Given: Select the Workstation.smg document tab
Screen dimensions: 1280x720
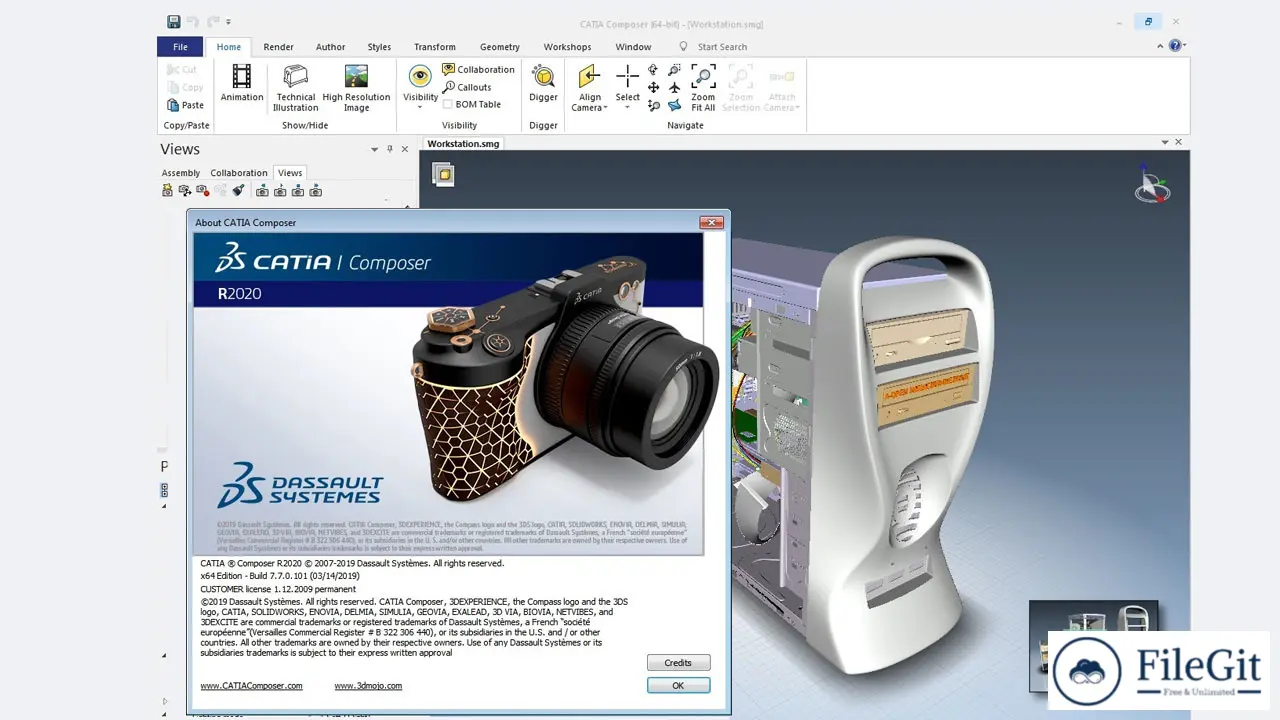Looking at the screenshot, I should pyautogui.click(x=462, y=143).
